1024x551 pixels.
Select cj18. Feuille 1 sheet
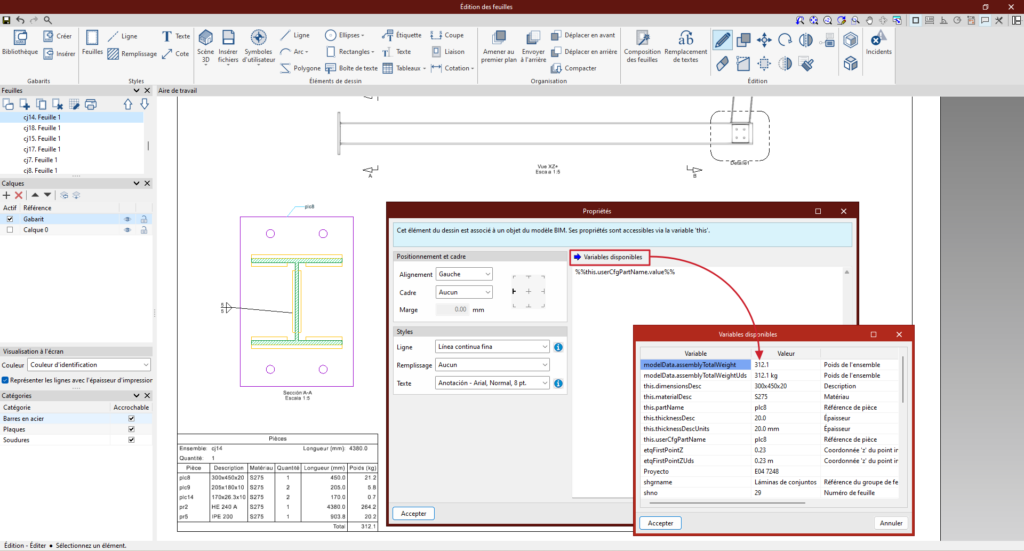pyautogui.click(x=42, y=128)
